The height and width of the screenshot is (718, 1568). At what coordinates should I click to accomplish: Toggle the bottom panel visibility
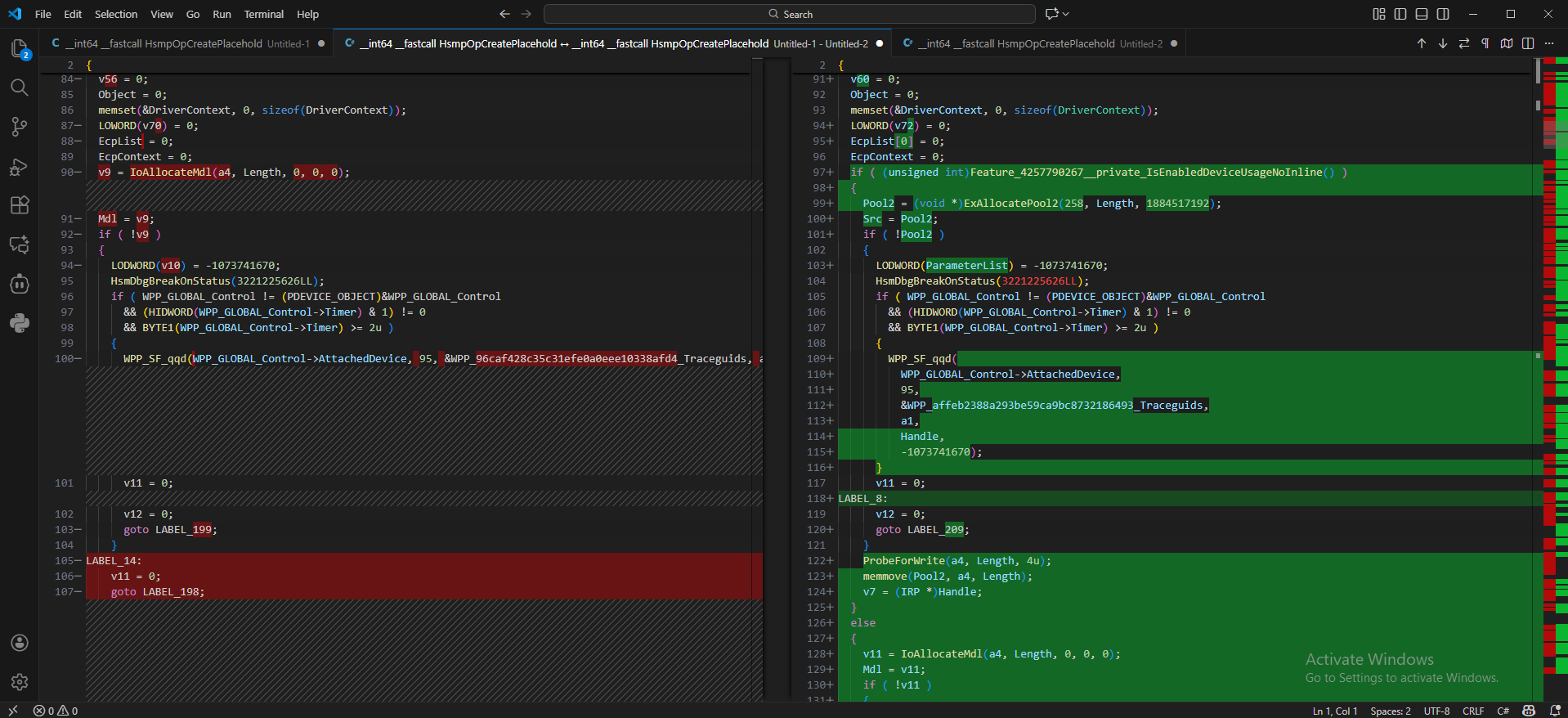(x=1422, y=14)
